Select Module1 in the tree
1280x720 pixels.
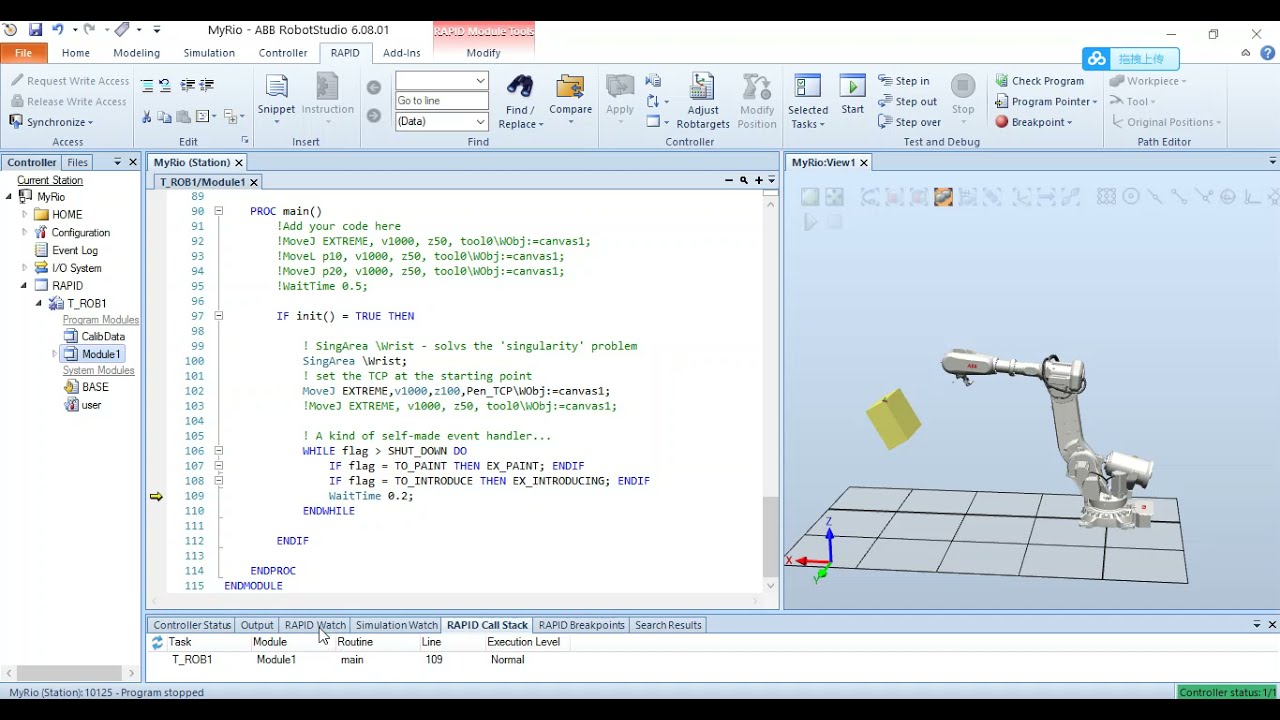click(92, 354)
